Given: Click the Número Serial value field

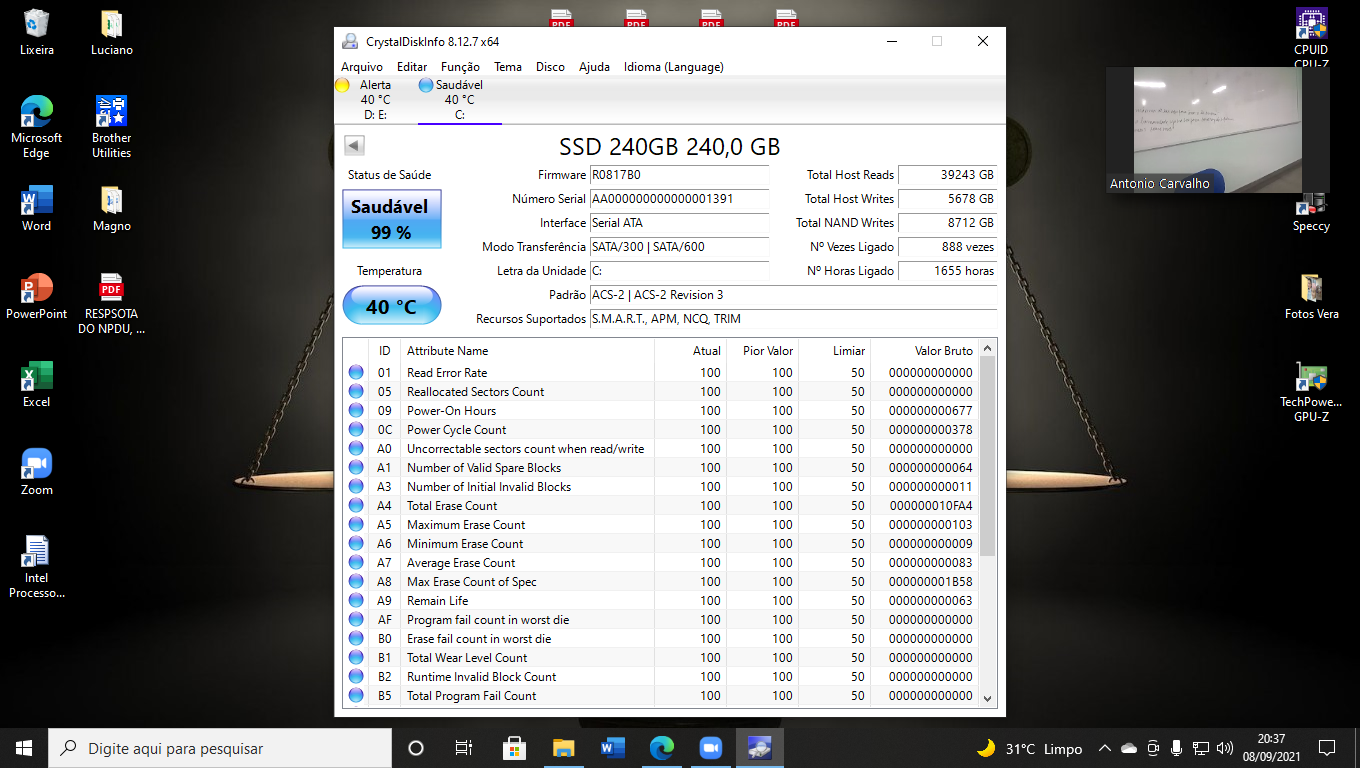Looking at the screenshot, I should pyautogui.click(x=679, y=199).
